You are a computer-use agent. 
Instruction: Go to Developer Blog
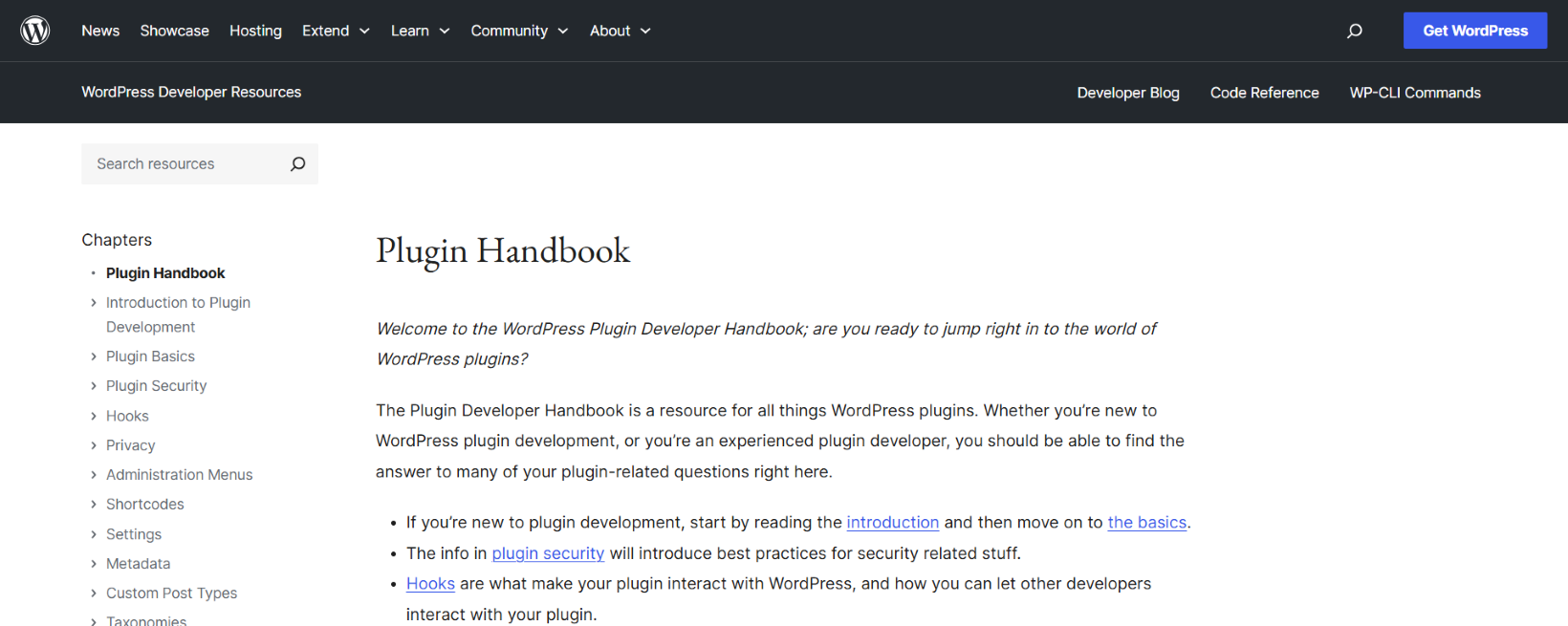1128,93
